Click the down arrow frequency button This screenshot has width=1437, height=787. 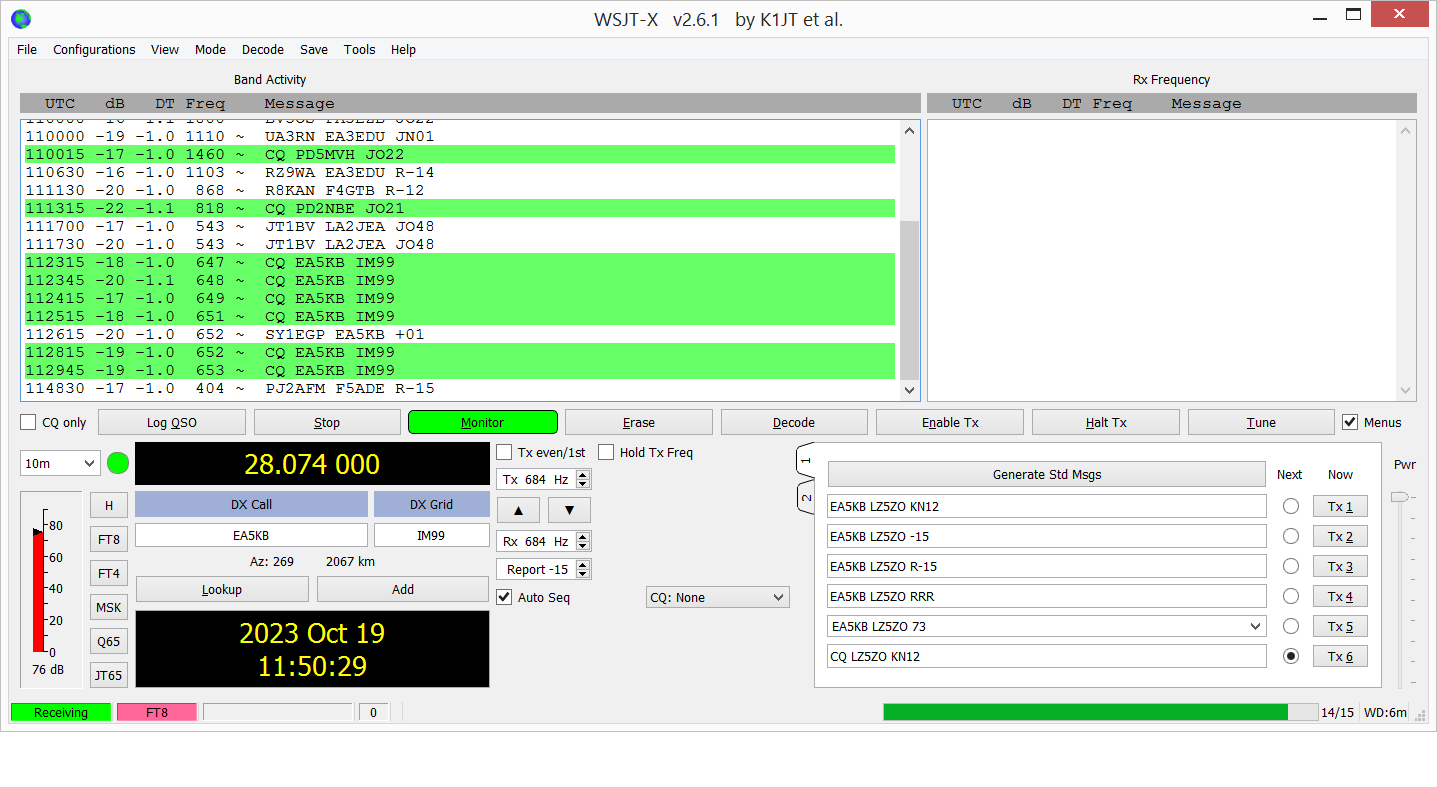(x=569, y=510)
